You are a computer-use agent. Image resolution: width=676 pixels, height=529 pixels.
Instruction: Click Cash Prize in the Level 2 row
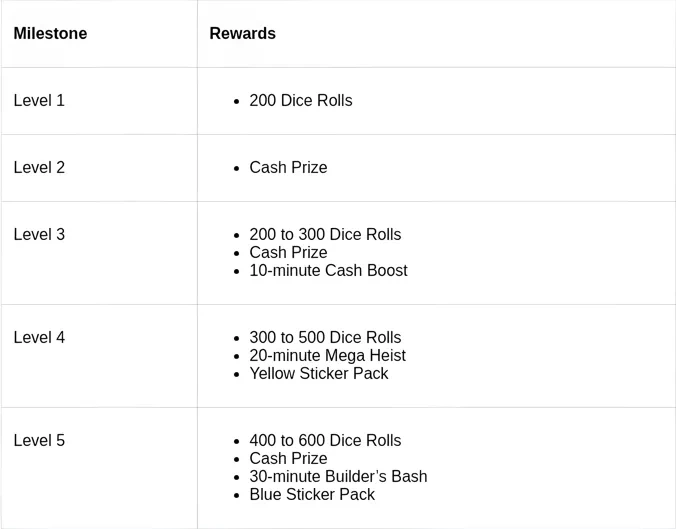point(288,168)
